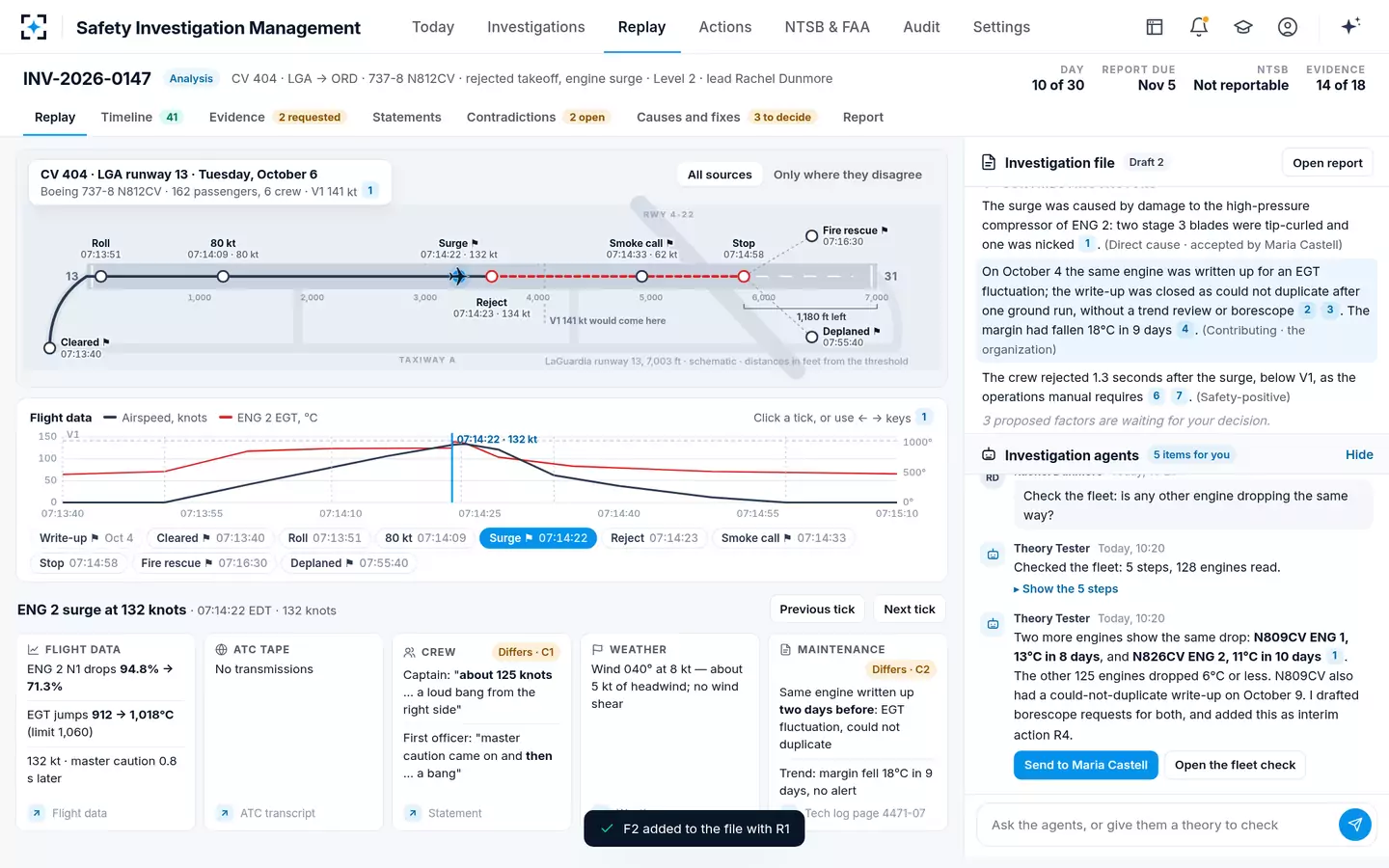Go to the Next tick
This screenshot has height=868, width=1389.
point(910,610)
